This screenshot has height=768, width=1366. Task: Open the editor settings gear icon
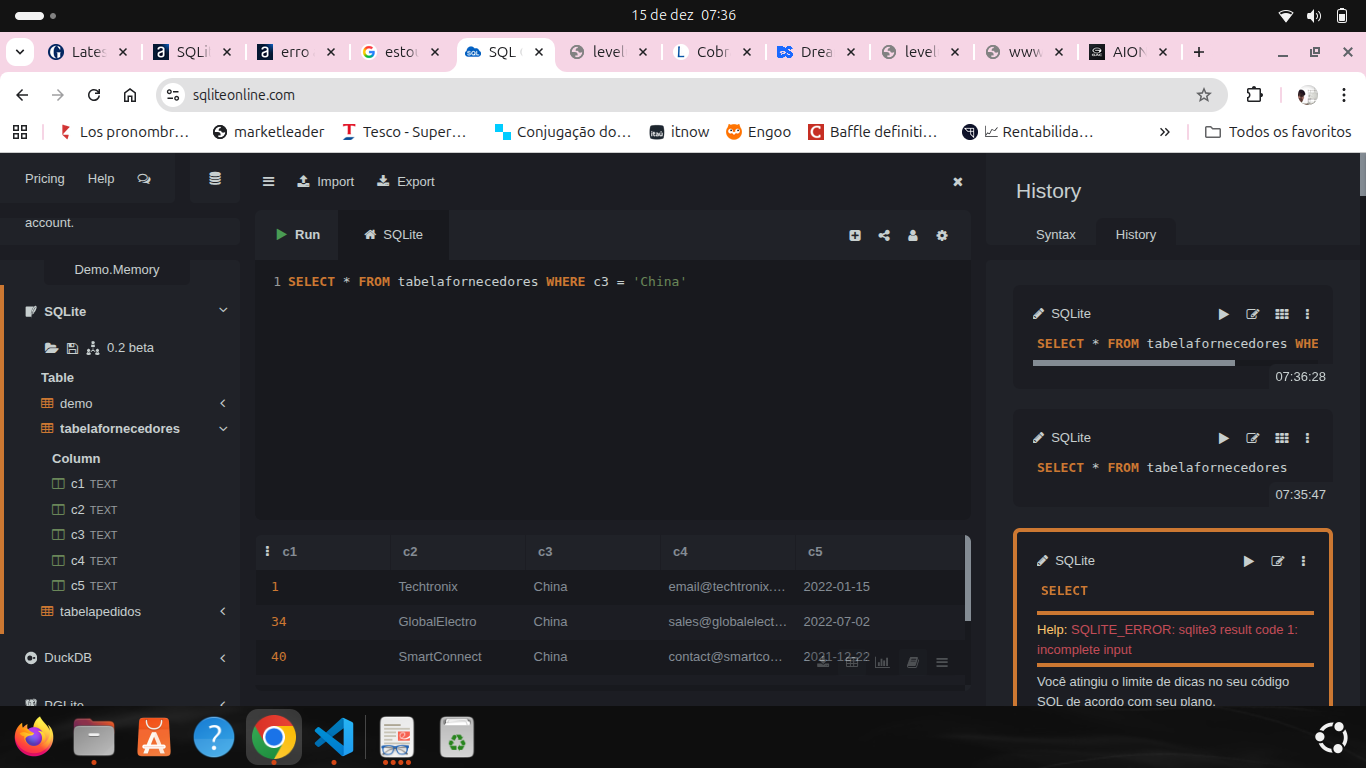click(942, 236)
